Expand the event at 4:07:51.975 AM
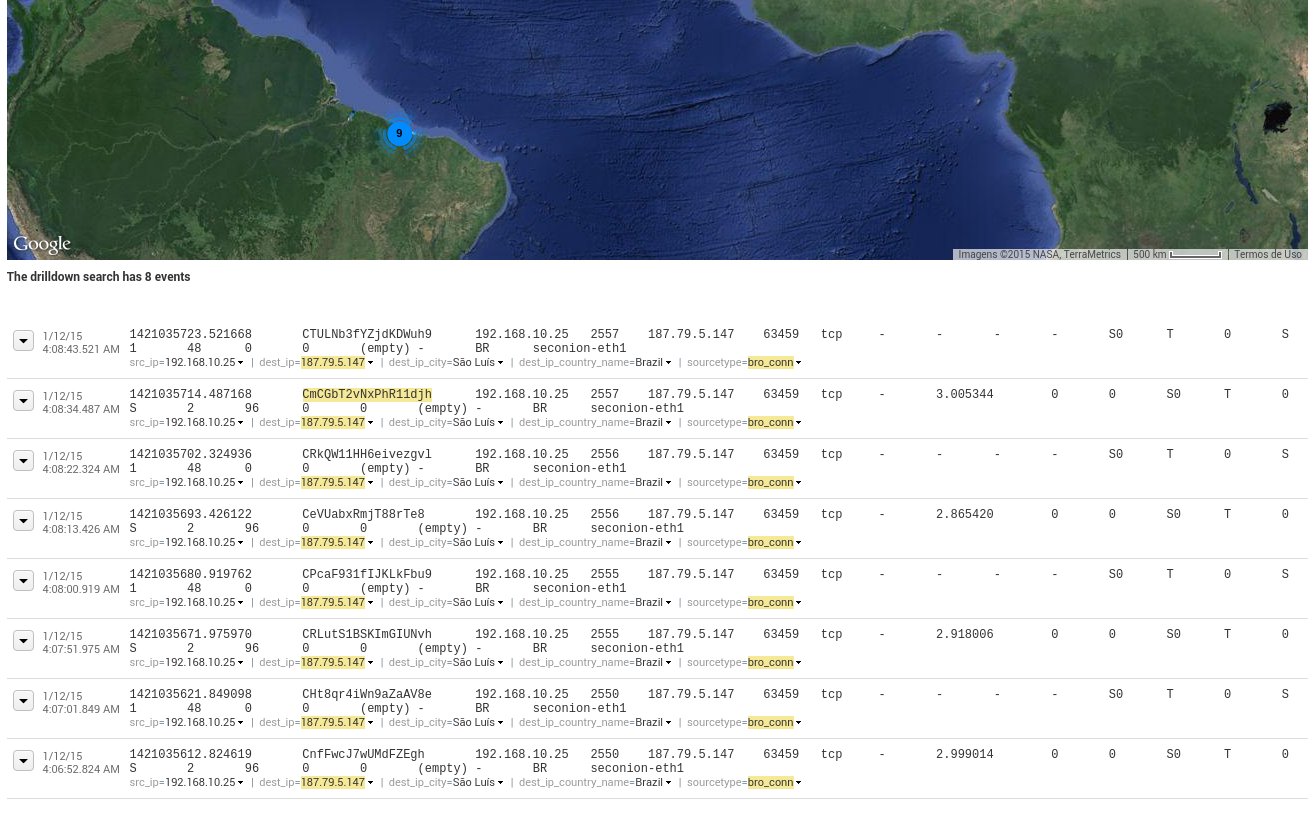This screenshot has width=1314, height=813. (x=23, y=641)
